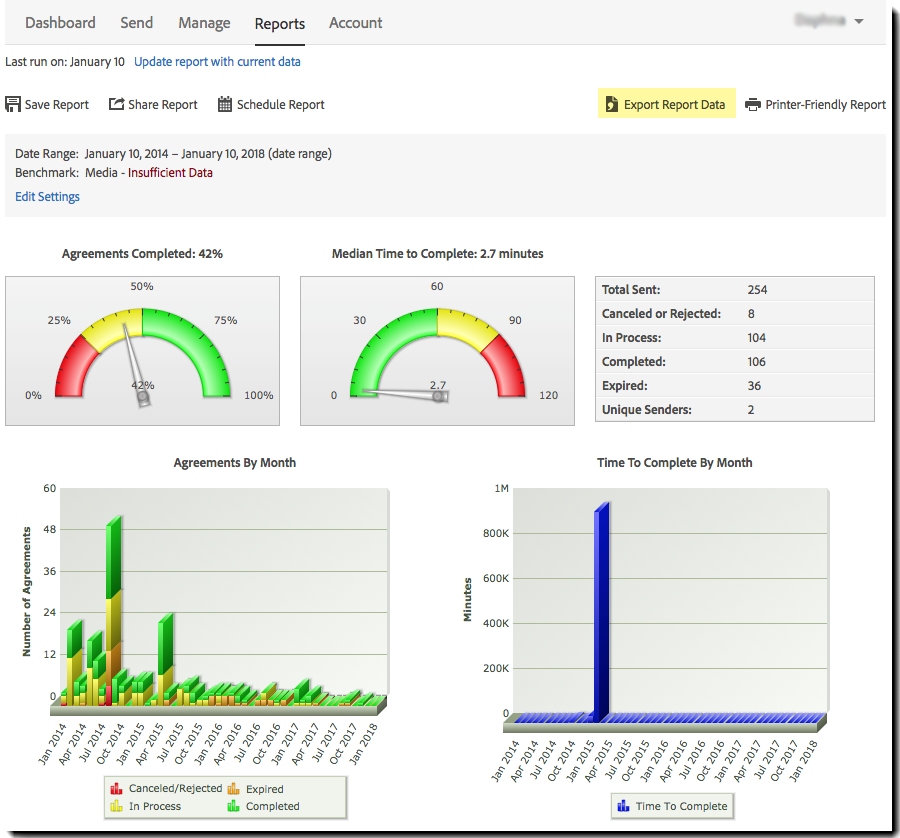This screenshot has width=900, height=838.
Task: Open the Schedule Report icon
Action: [x=224, y=103]
